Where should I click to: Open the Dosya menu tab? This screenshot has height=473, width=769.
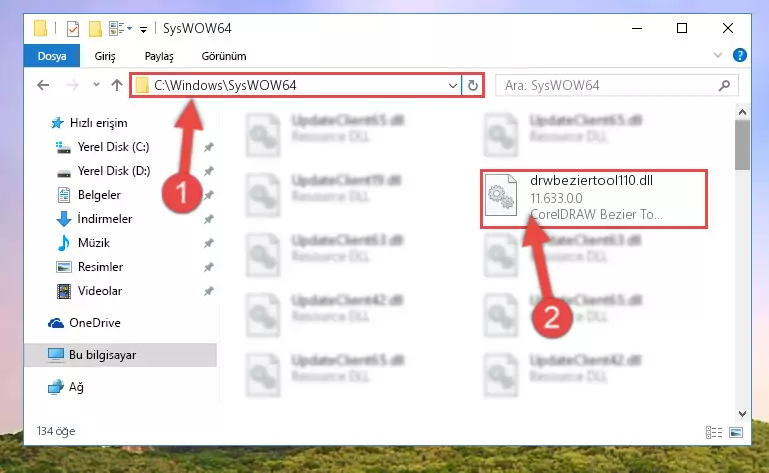click(52, 56)
